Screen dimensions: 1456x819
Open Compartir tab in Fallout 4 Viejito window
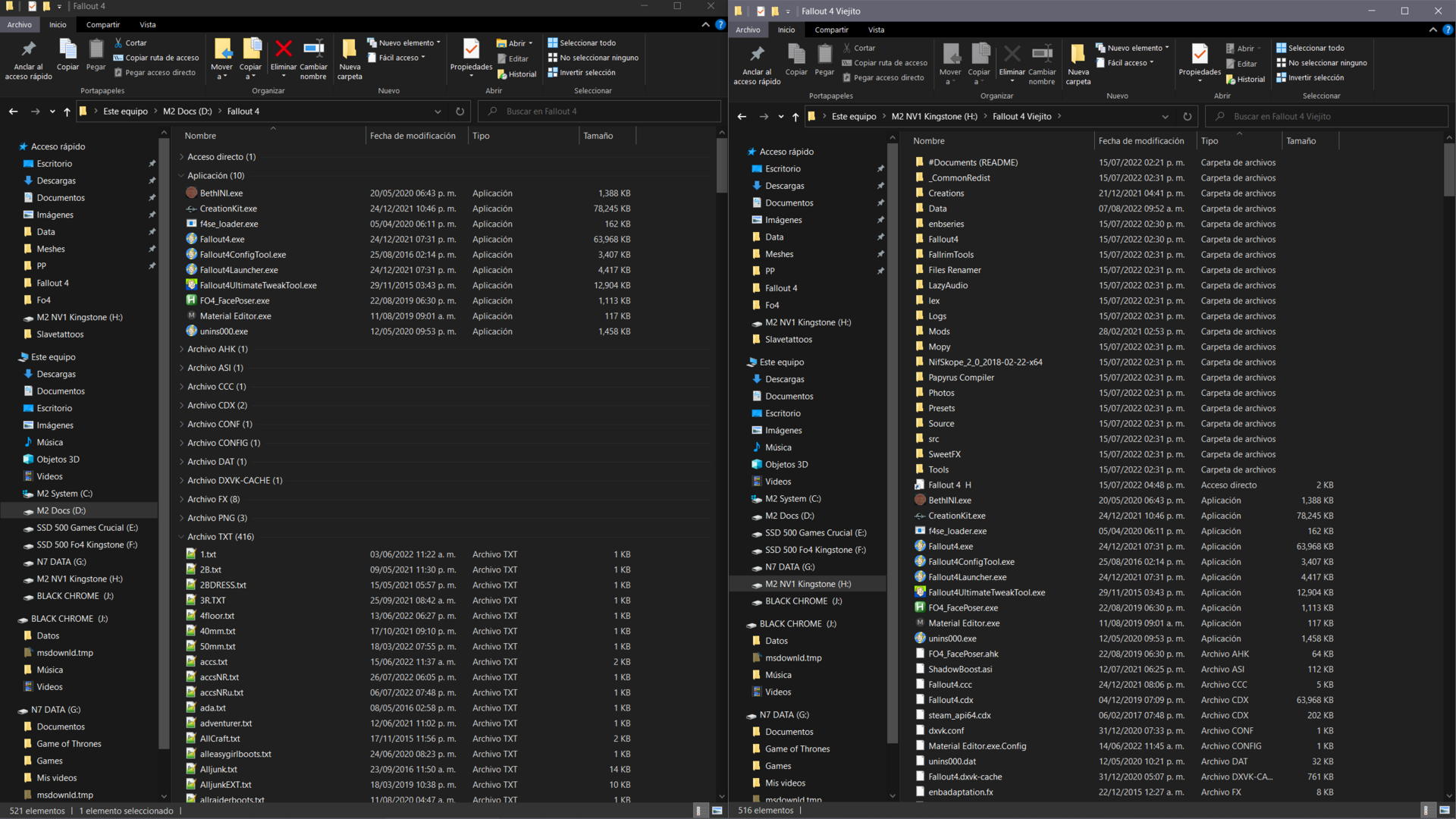[831, 30]
